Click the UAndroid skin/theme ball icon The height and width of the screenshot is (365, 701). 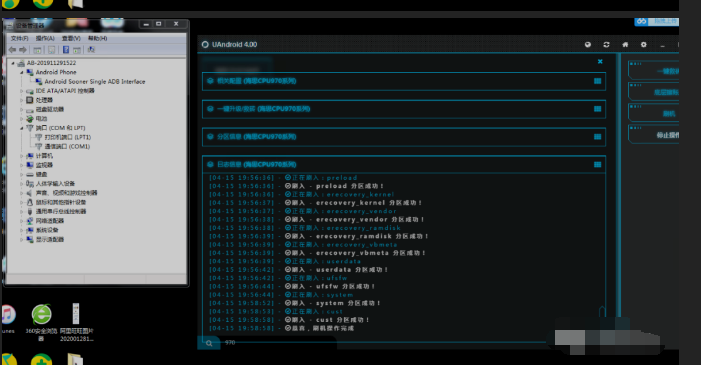pyautogui.click(x=588, y=45)
